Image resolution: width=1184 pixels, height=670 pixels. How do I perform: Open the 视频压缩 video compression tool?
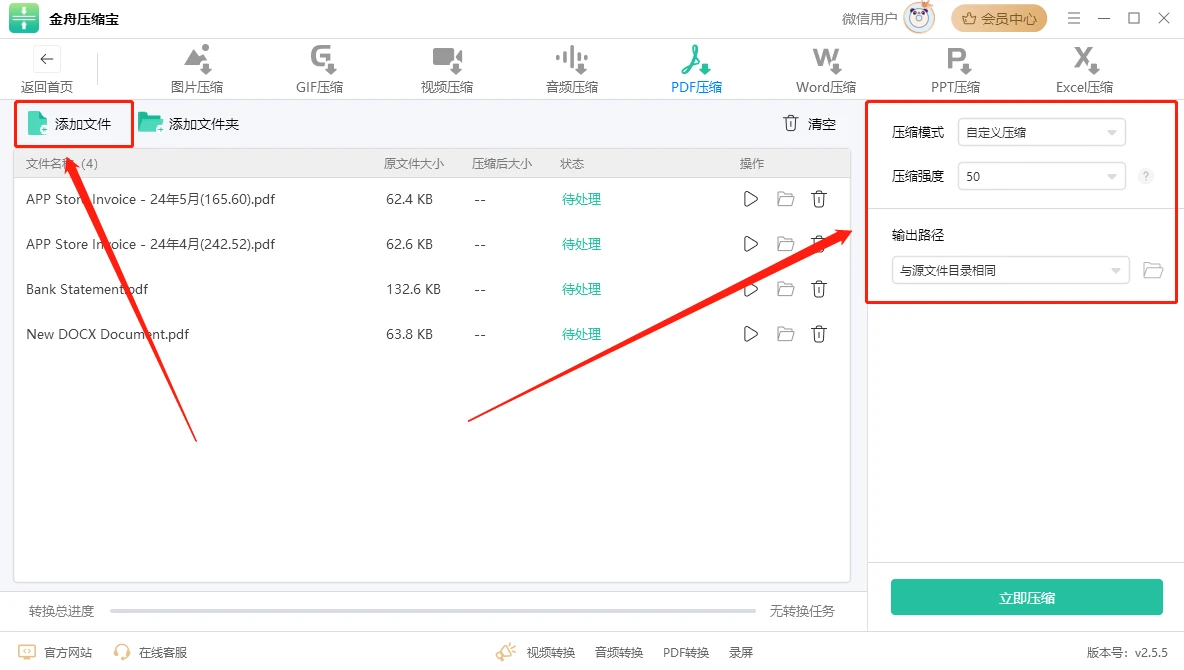coord(447,69)
